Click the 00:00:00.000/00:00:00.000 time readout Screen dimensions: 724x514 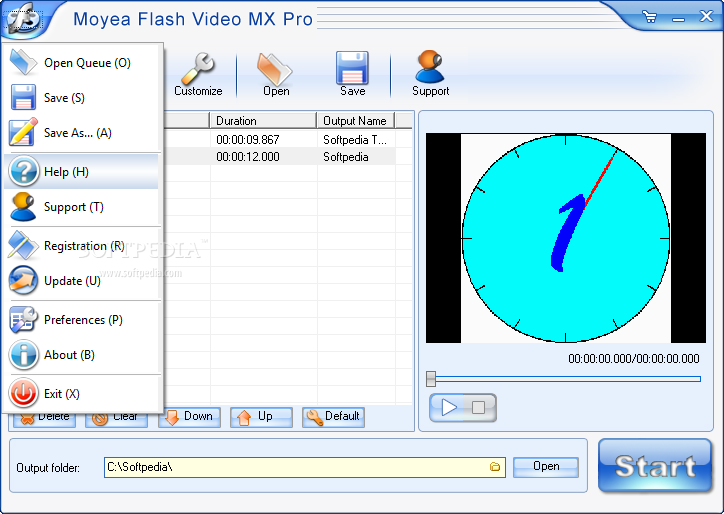(x=634, y=359)
